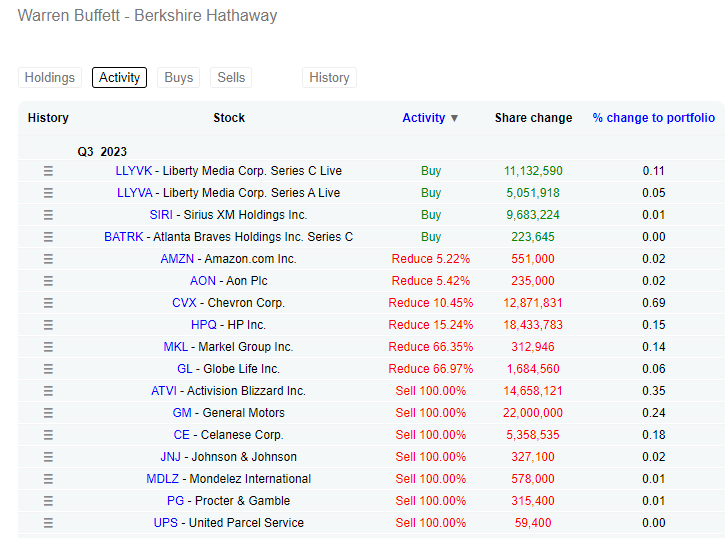Open the UPS ticker link
Screen dimensions: 728x538
click(x=166, y=523)
